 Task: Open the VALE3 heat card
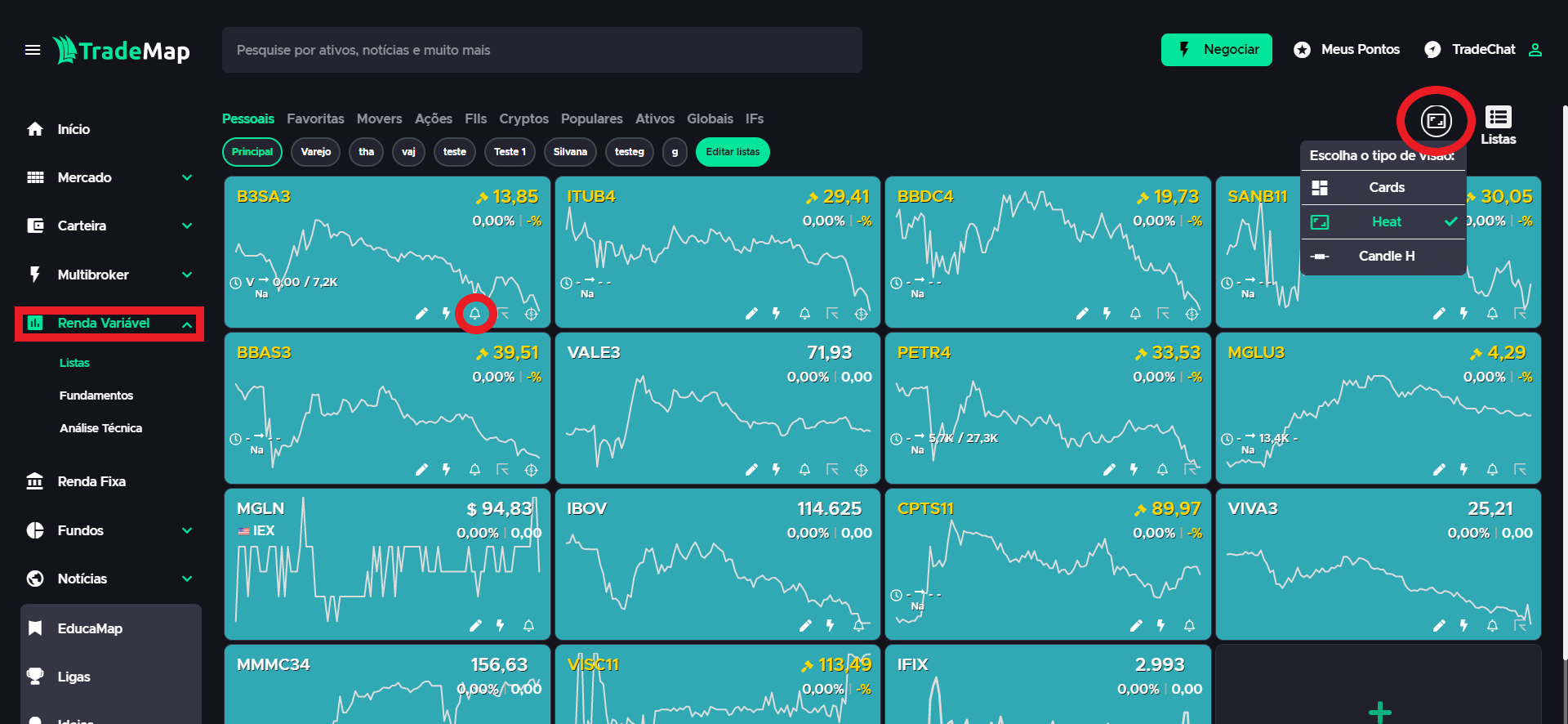718,408
